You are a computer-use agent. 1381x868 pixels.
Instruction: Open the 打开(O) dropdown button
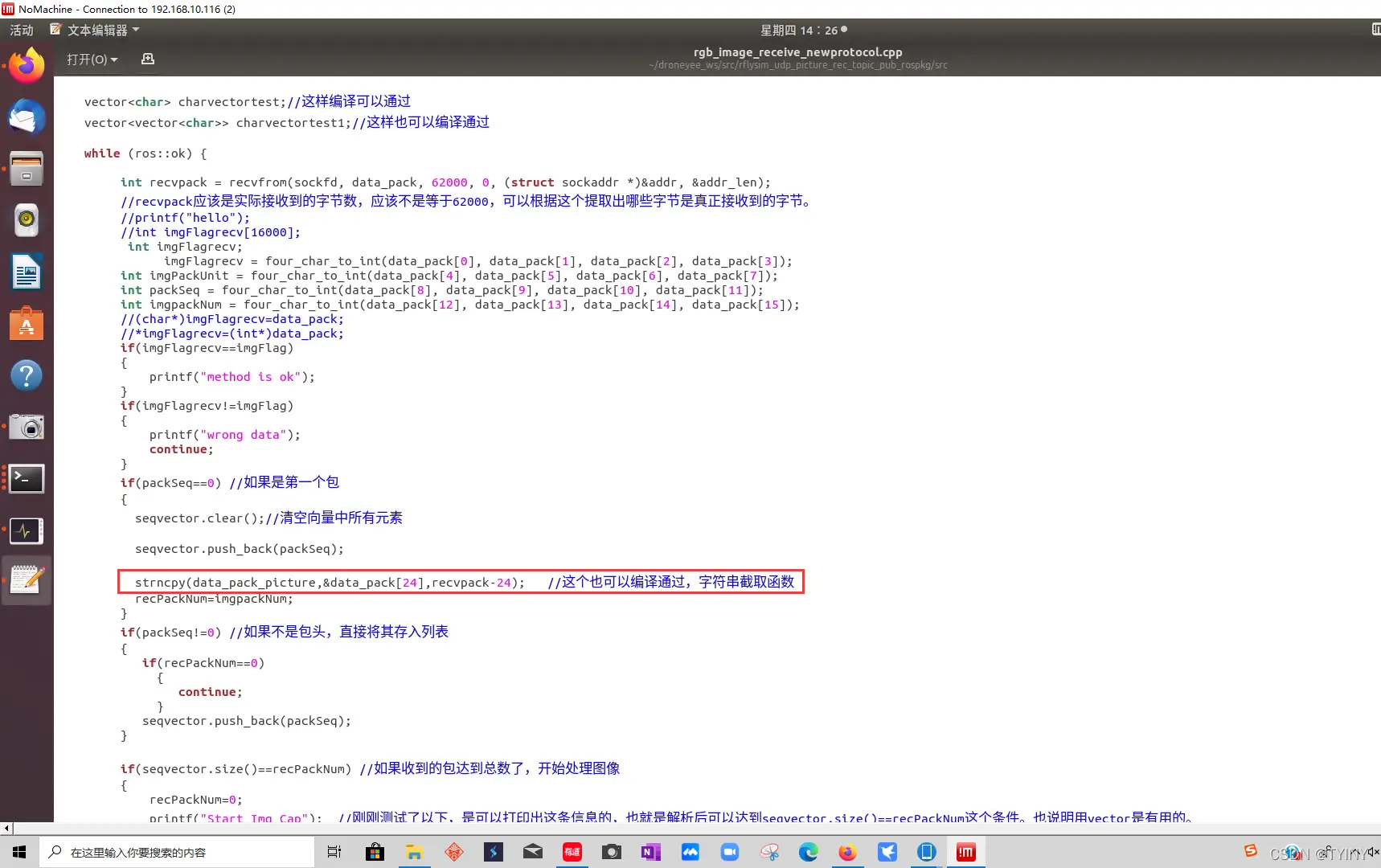pos(92,59)
